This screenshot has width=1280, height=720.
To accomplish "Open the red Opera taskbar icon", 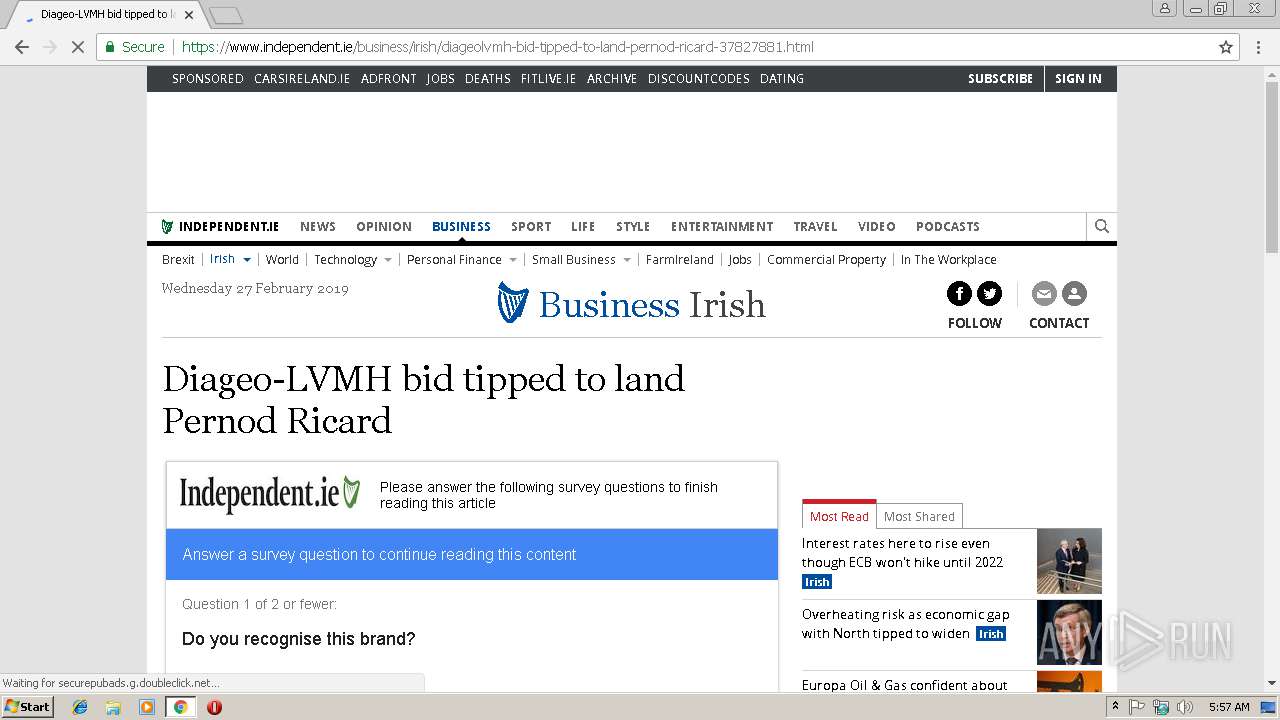I will (214, 707).
